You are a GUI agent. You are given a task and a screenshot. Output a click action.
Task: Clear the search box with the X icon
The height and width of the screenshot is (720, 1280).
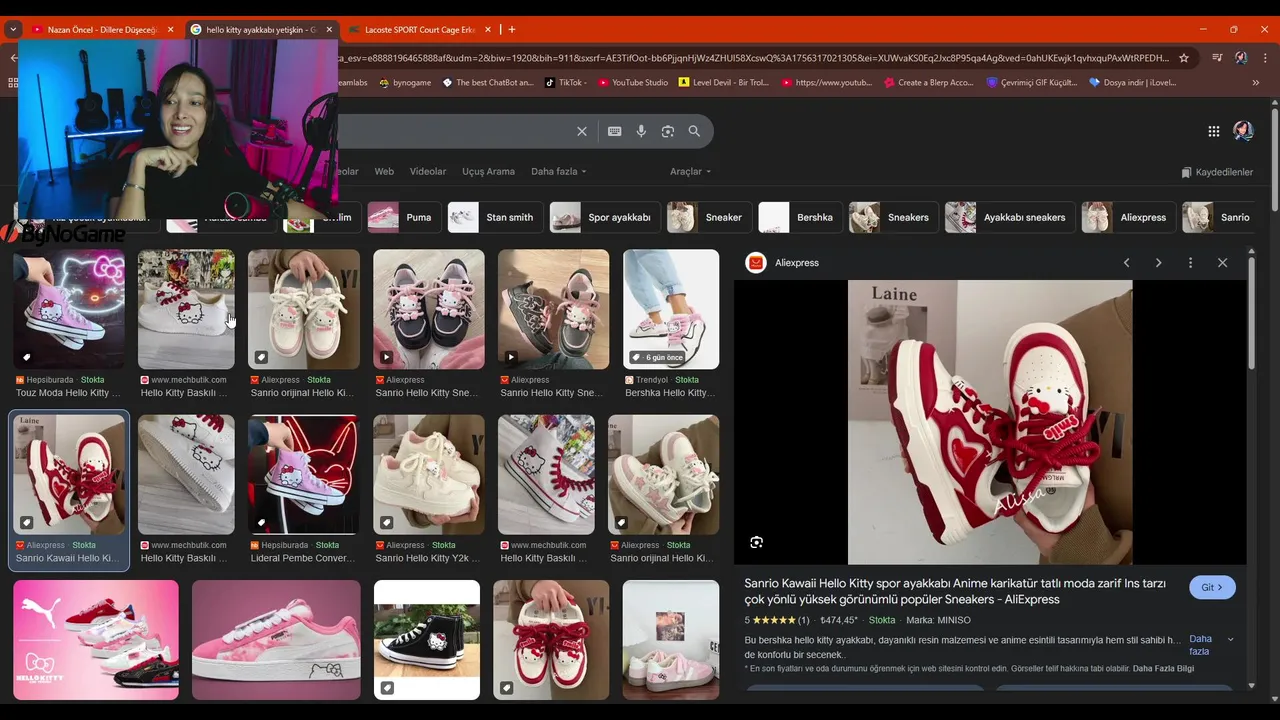582,131
